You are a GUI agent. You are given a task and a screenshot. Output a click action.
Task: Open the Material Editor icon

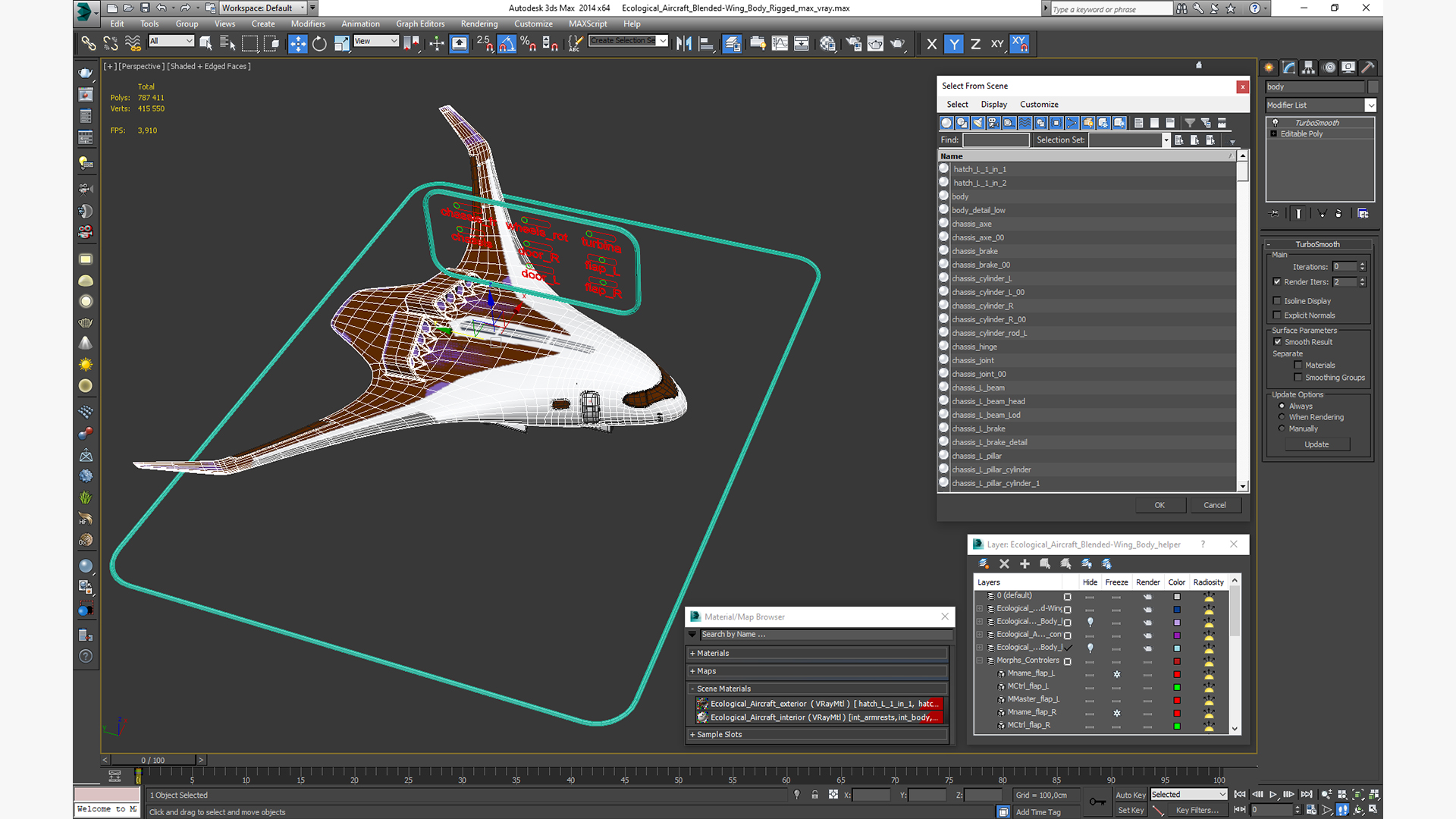(827, 44)
